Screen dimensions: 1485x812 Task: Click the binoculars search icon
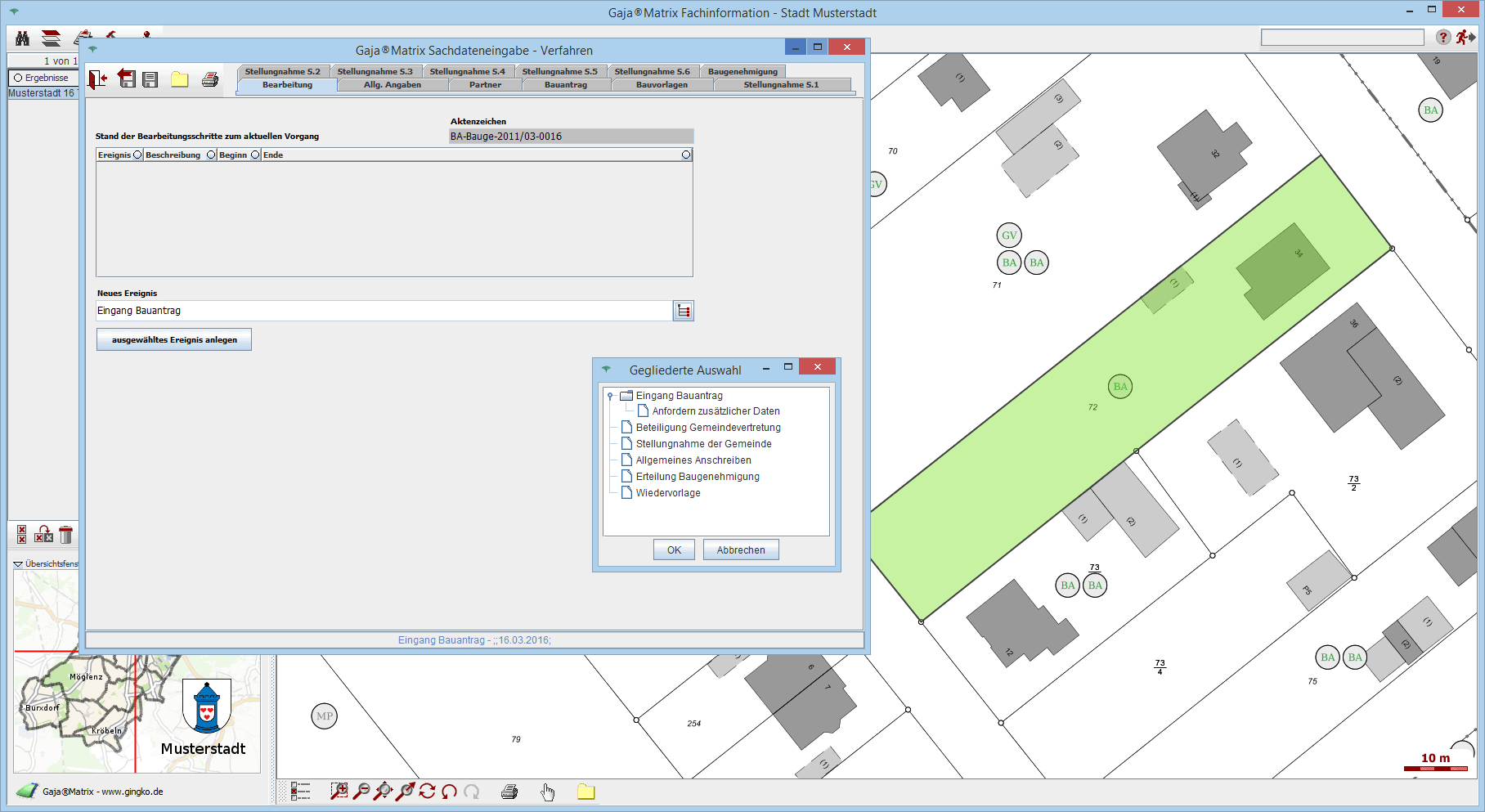22,38
